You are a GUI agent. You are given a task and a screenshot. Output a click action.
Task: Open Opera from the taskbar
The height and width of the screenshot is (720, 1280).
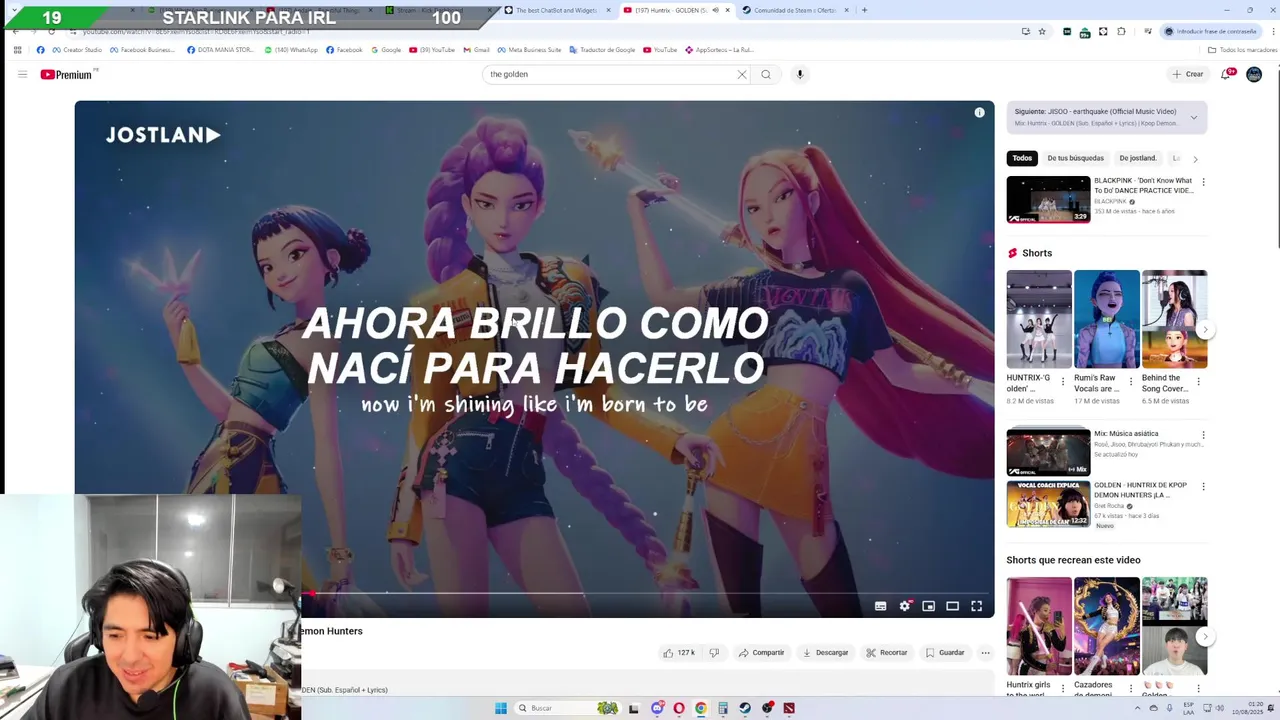pyautogui.click(x=679, y=708)
